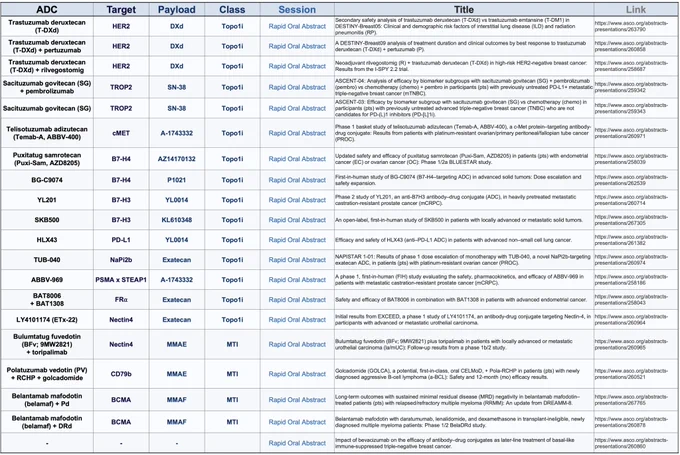The height and width of the screenshot is (455, 680).
Task: Click the NAPISTAR 1-01 title cell
Action: [x=463, y=260]
